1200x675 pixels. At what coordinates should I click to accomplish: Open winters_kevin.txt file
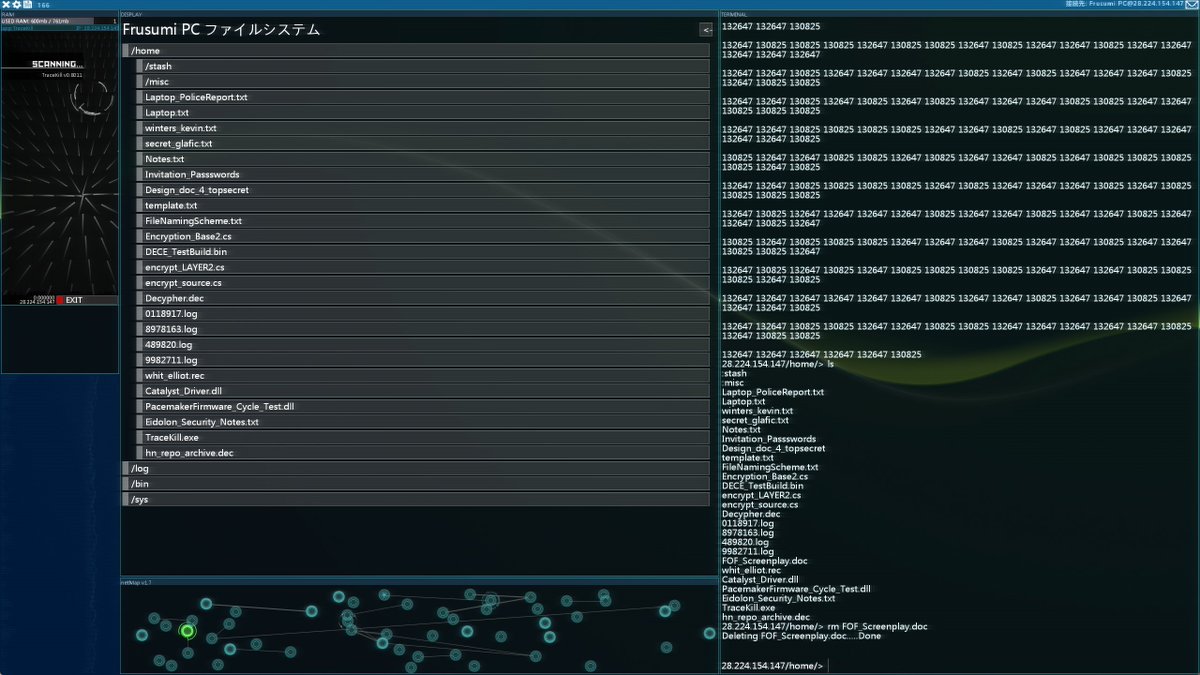click(x=423, y=128)
